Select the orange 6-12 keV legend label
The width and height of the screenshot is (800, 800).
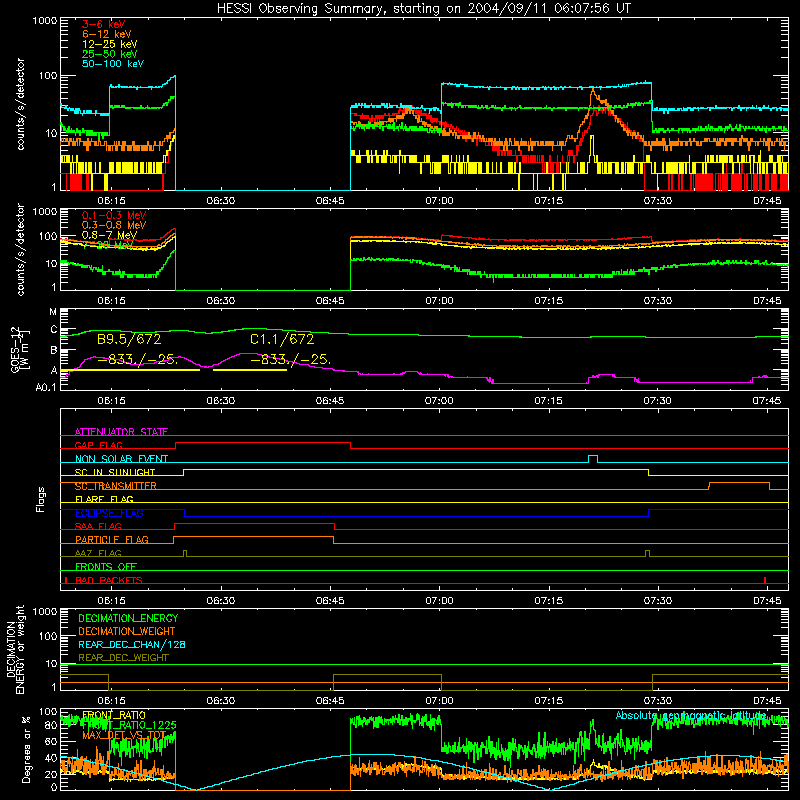pos(107,34)
